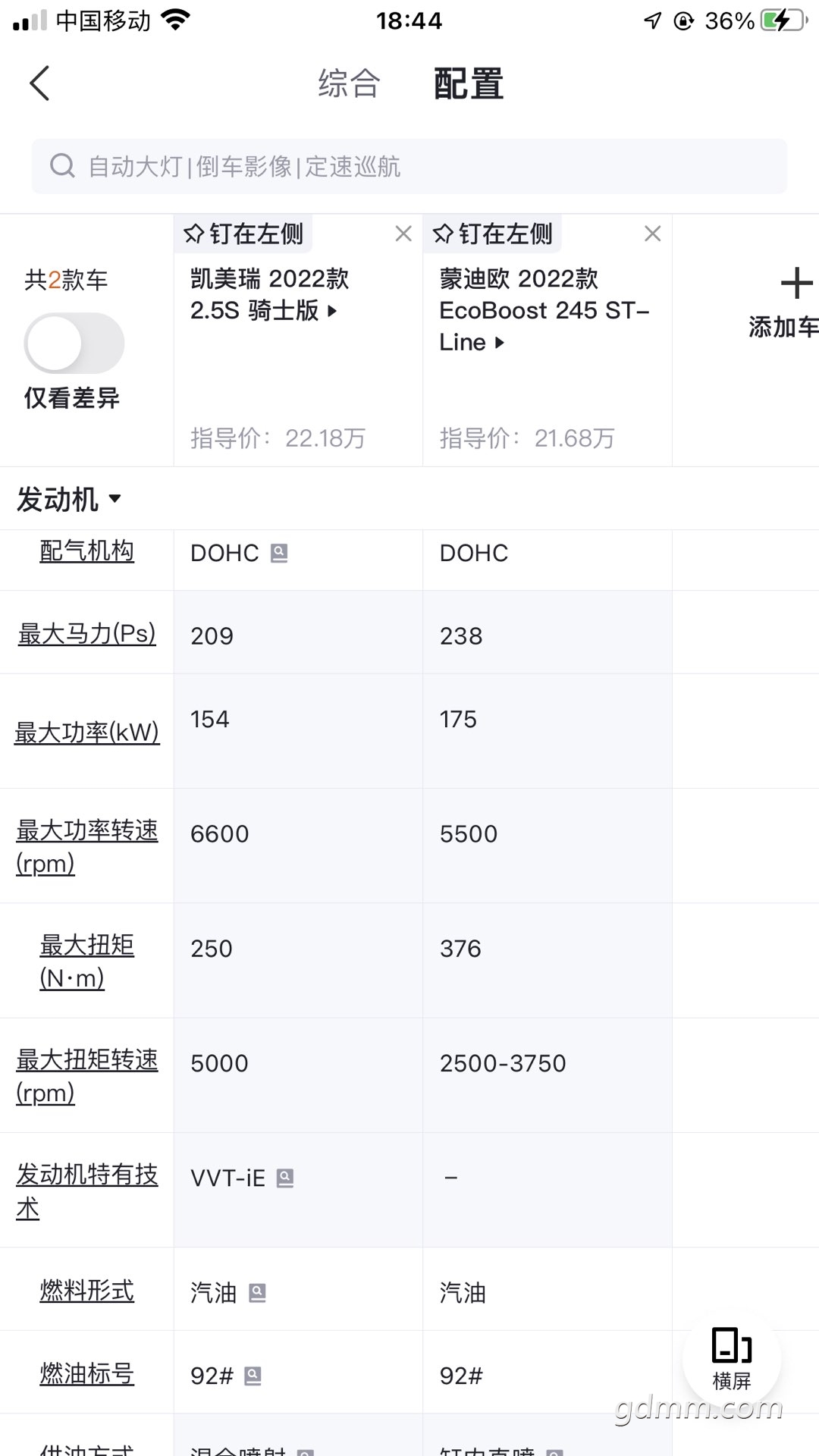The width and height of the screenshot is (819, 1456).
Task: Open landscape mode with 横屏 button
Action: tap(732, 1358)
